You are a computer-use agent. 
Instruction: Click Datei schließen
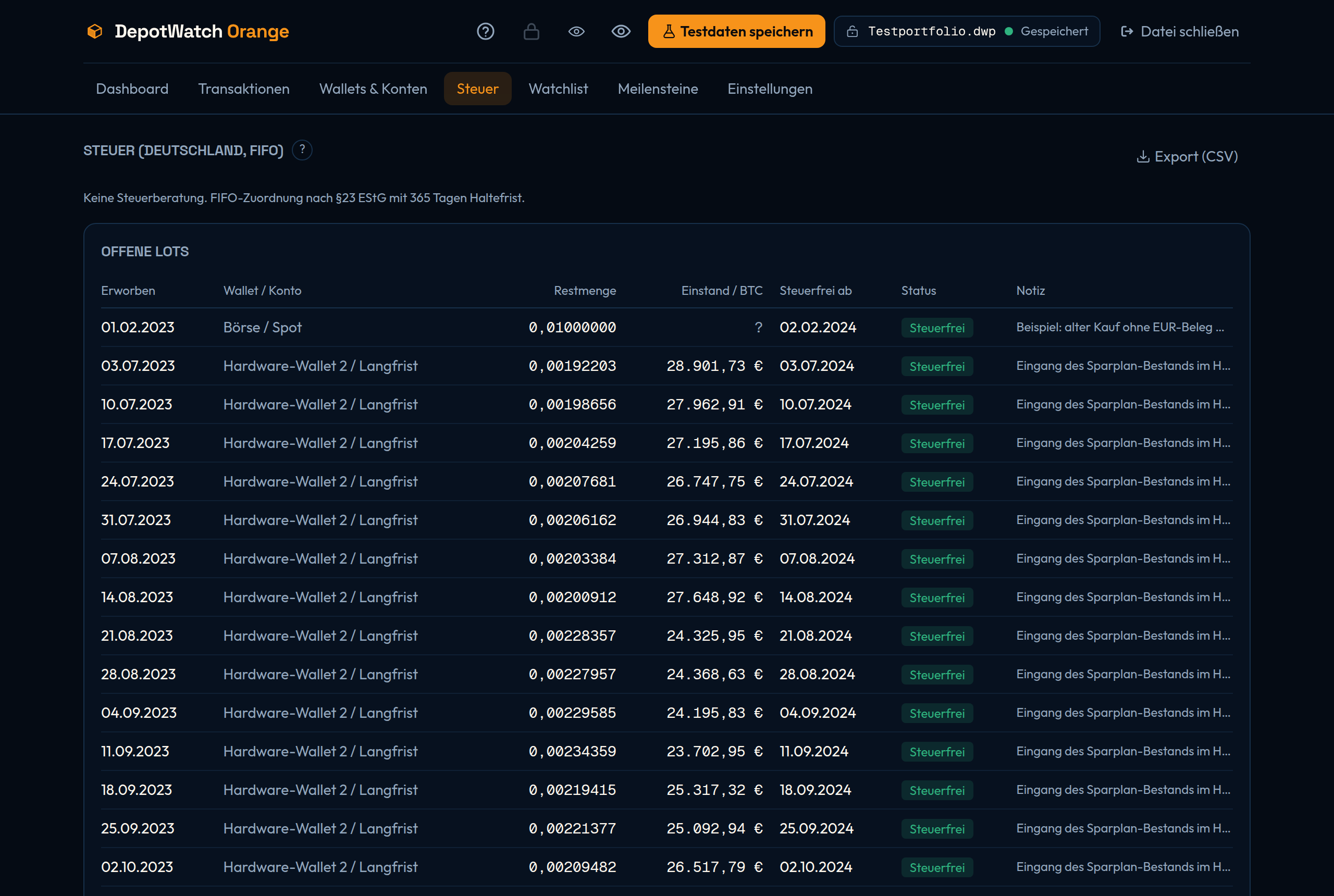[x=1180, y=31]
